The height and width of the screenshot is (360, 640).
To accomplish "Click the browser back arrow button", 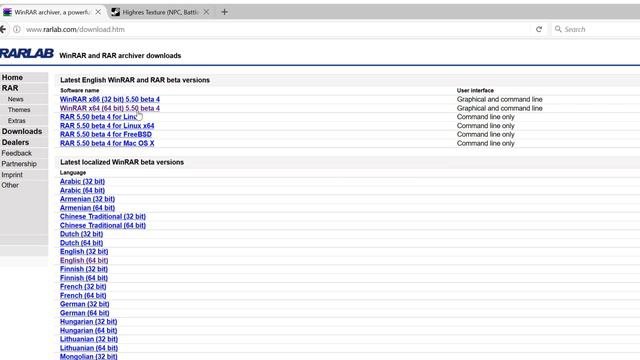I will point(3,29).
